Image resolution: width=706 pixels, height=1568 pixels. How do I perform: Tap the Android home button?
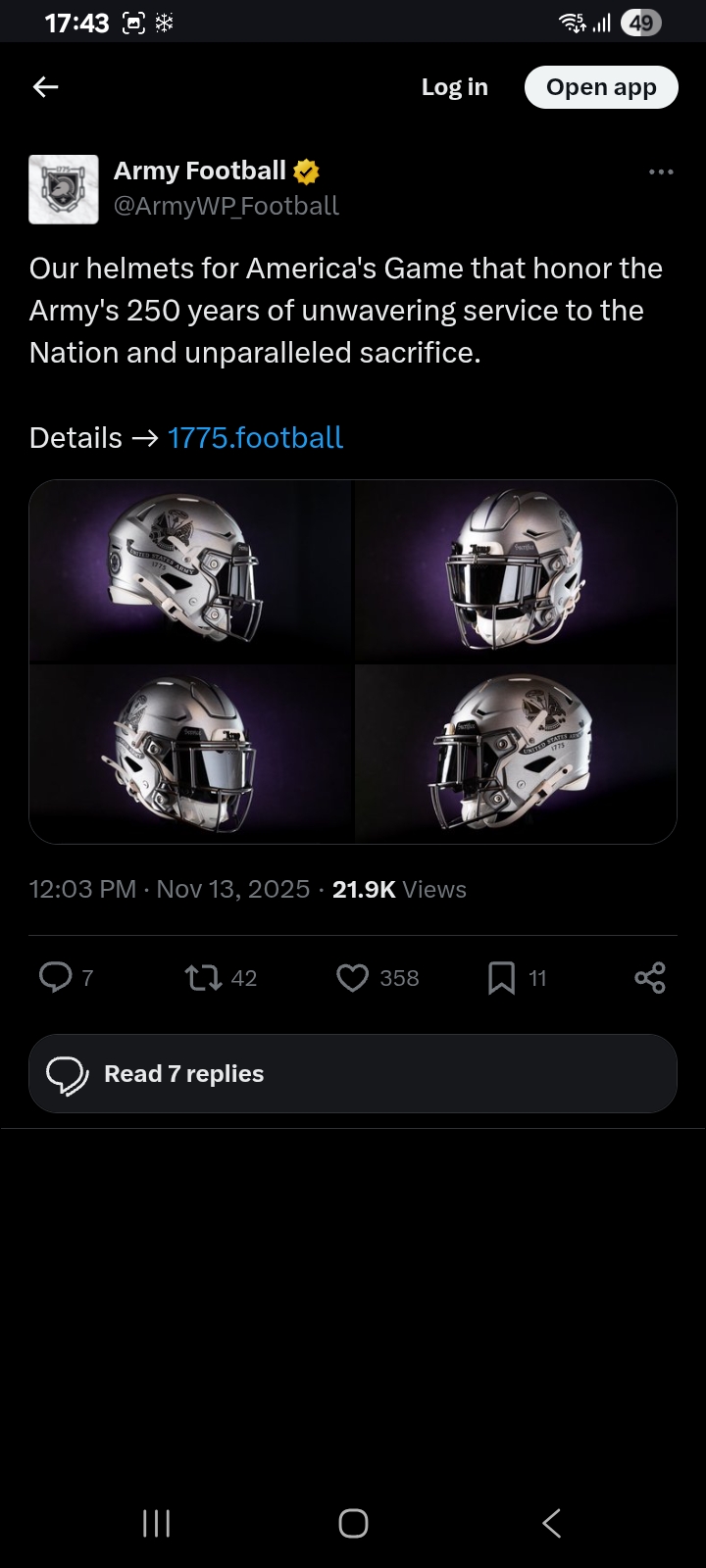(353, 1523)
